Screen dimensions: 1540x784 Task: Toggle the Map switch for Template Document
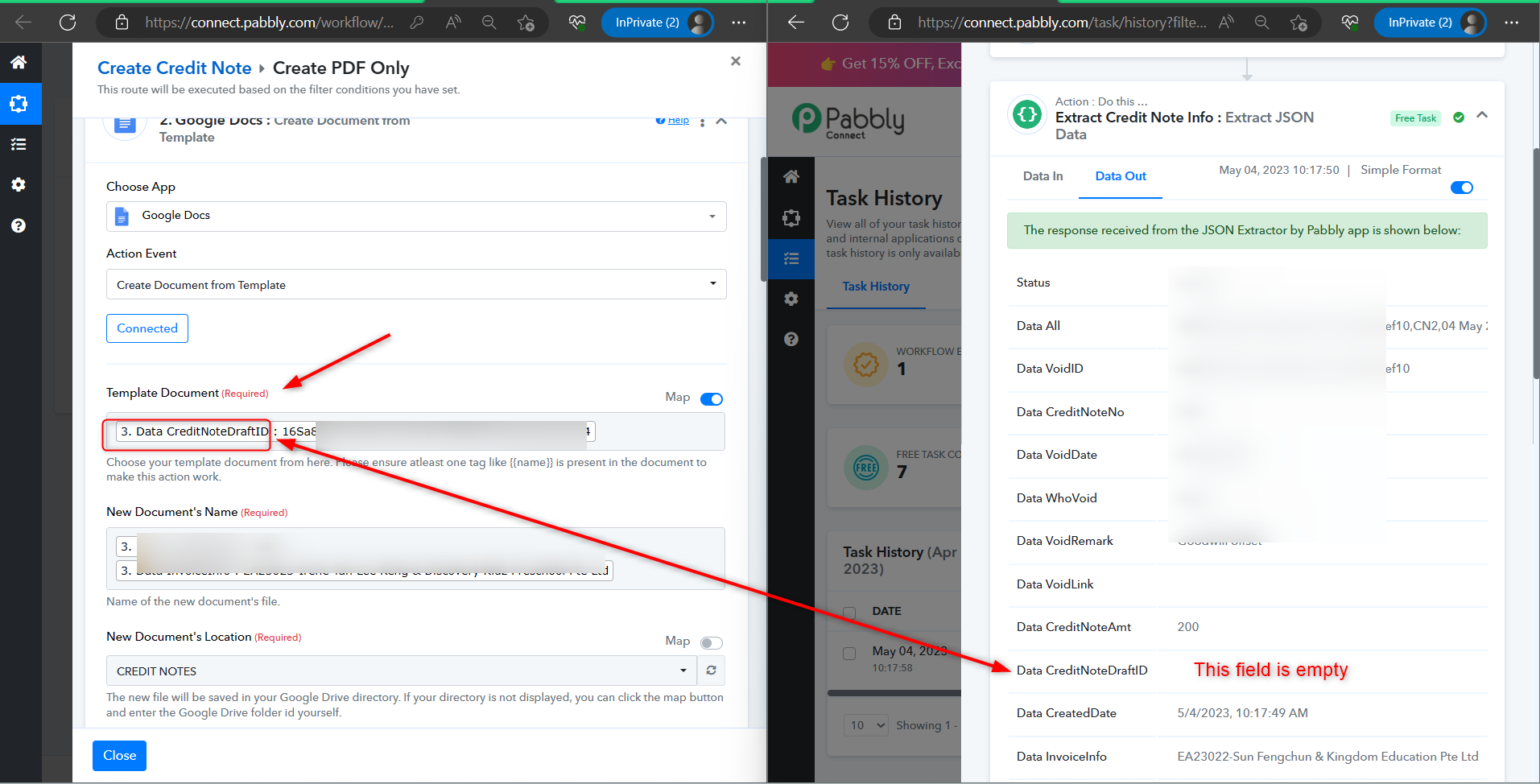coord(712,399)
